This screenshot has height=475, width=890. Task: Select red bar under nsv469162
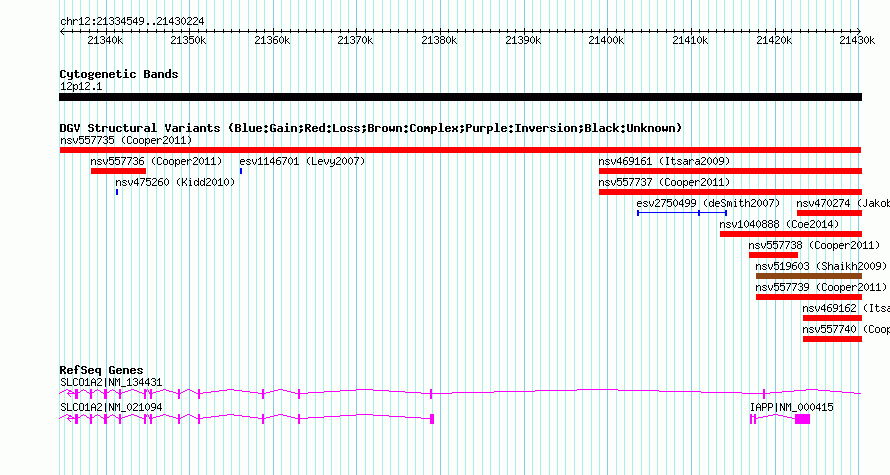pos(832,318)
